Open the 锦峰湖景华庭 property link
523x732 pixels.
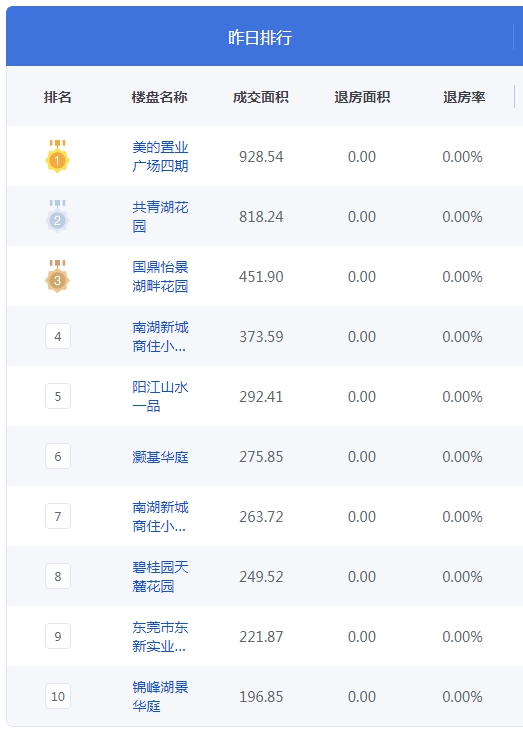(160, 697)
